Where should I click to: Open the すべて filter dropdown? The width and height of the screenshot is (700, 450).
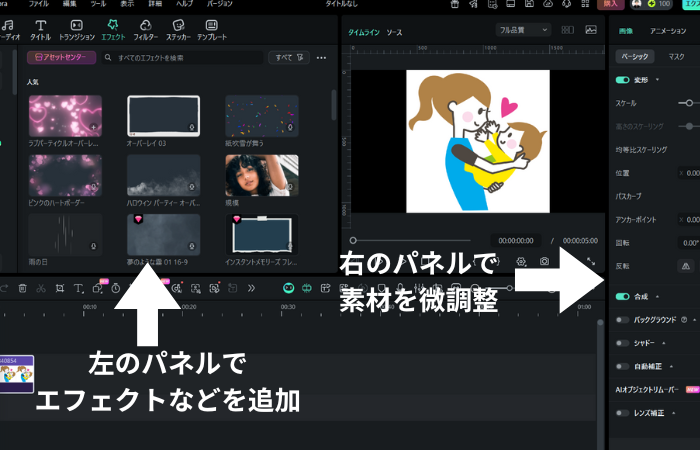point(289,58)
